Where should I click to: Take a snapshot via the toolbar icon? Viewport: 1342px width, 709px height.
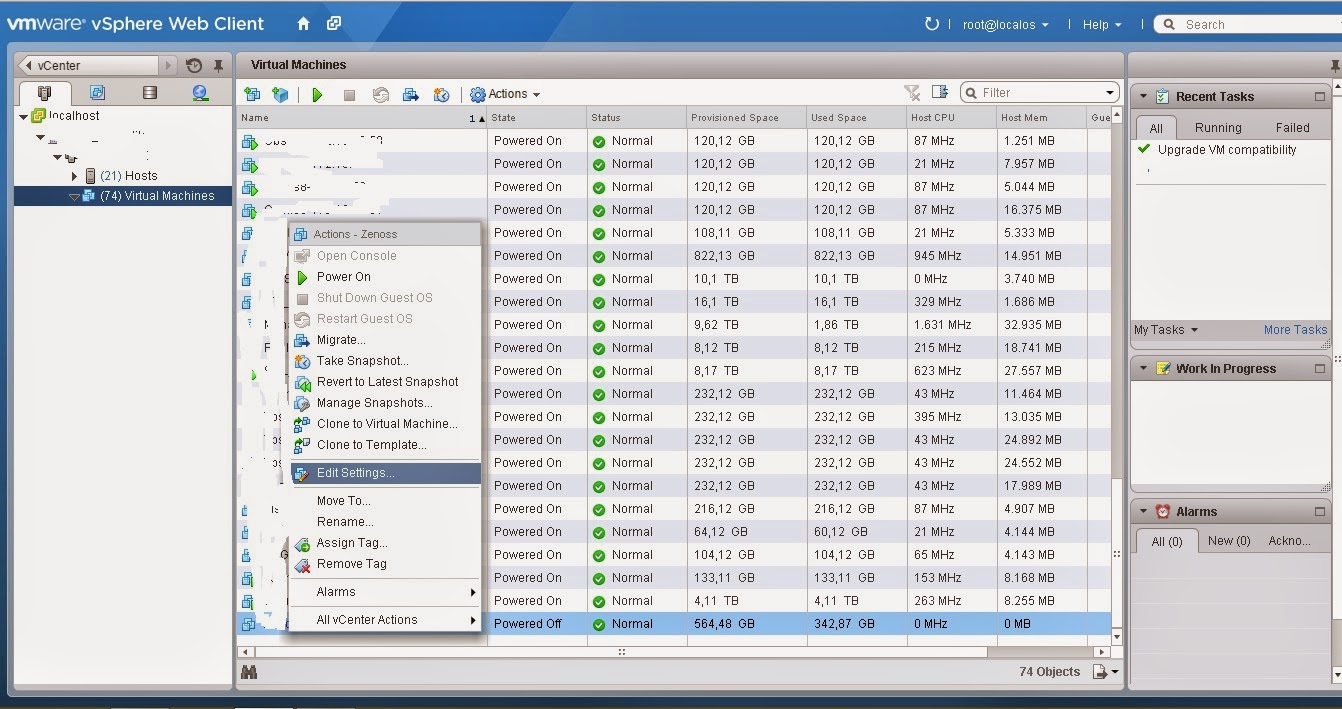tap(442, 92)
